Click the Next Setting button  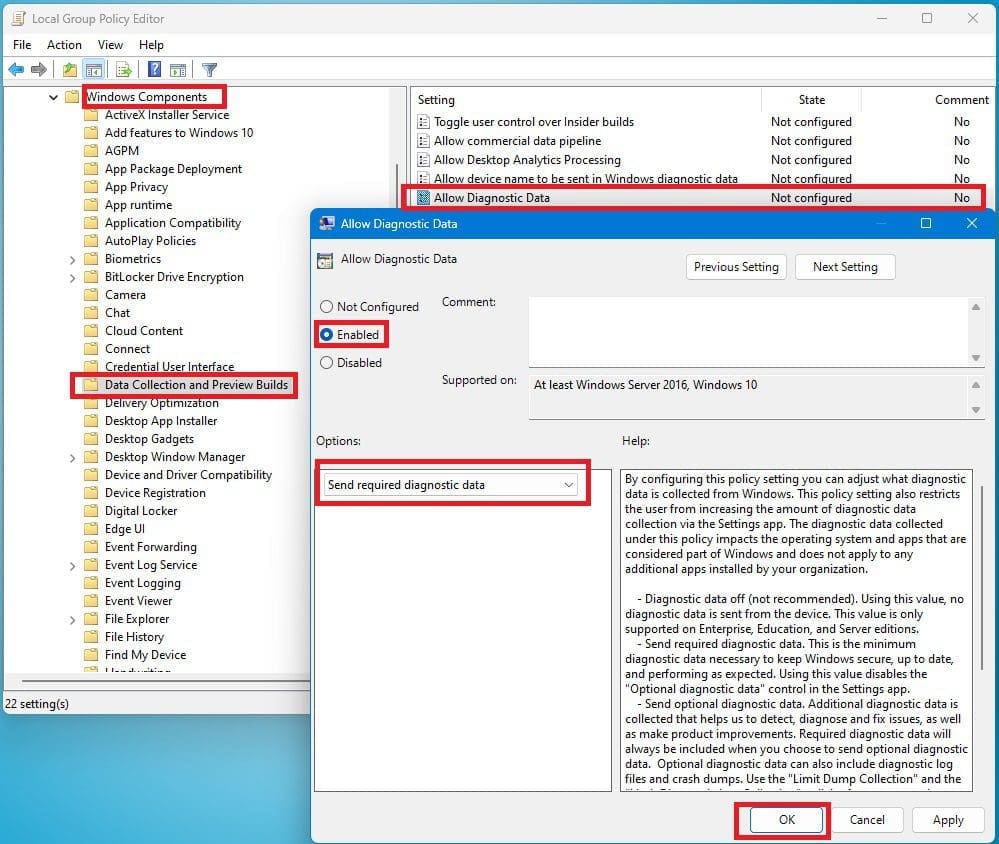coord(844,267)
